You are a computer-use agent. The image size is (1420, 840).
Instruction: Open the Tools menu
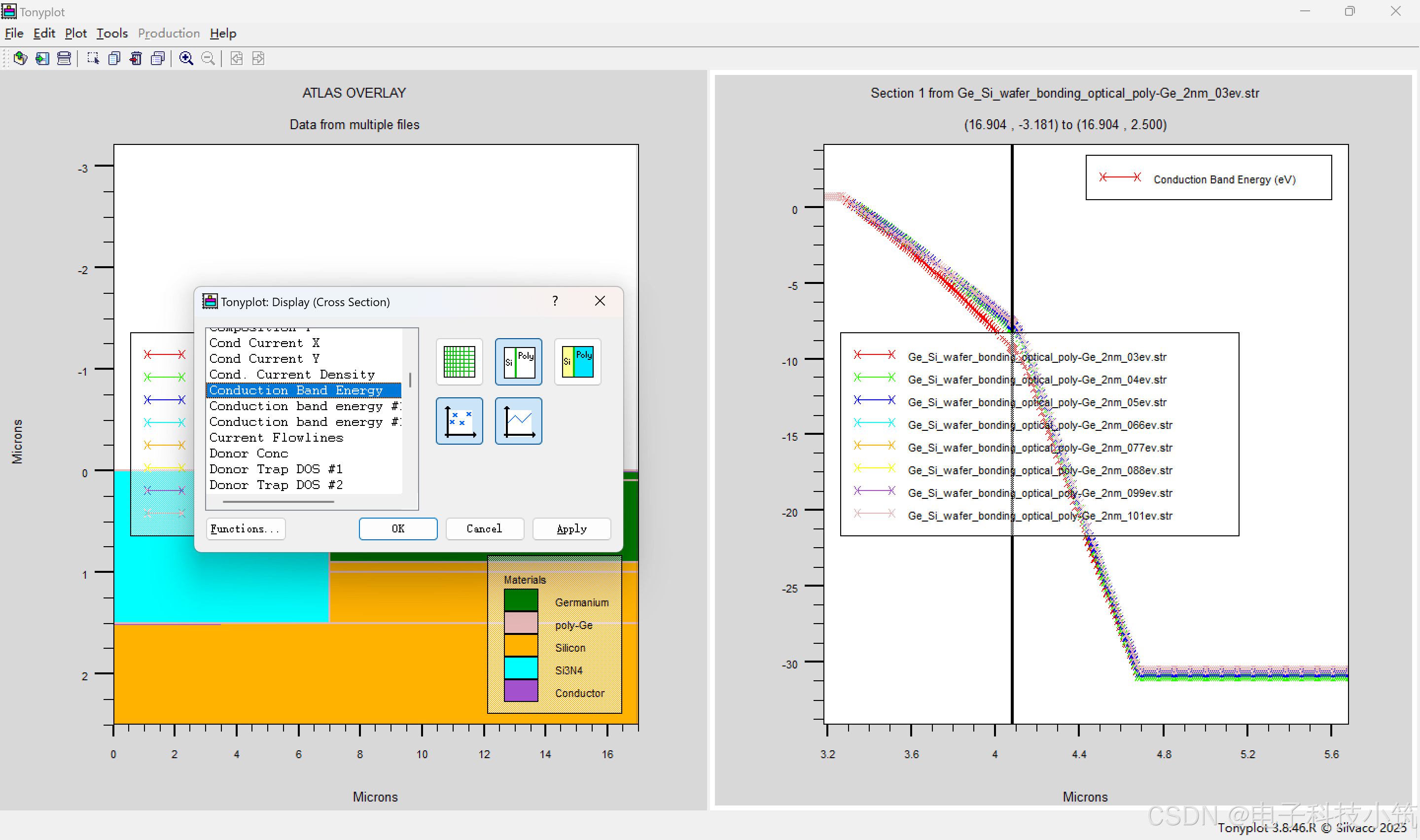point(111,34)
